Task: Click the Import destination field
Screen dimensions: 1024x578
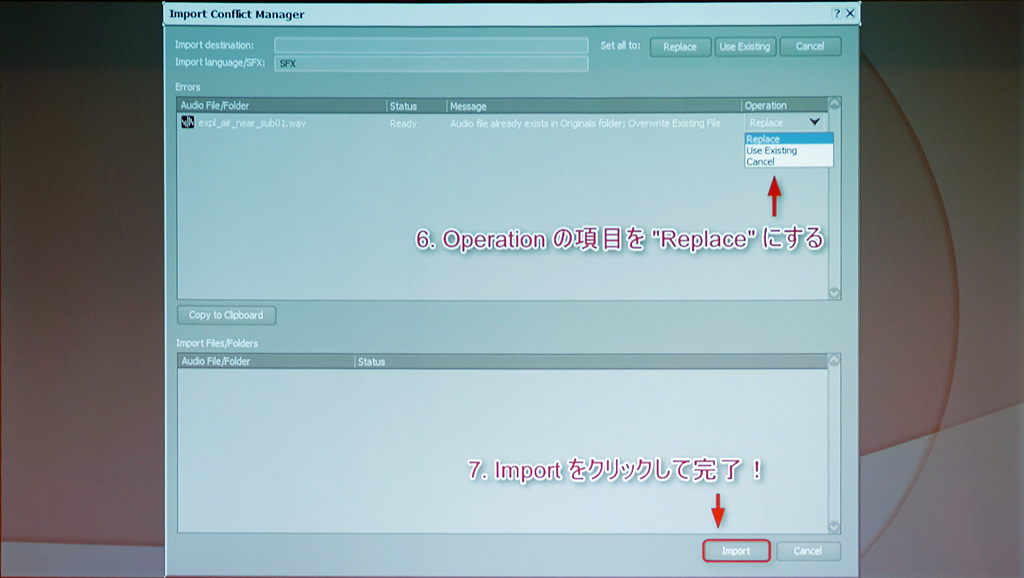Action: 431,45
